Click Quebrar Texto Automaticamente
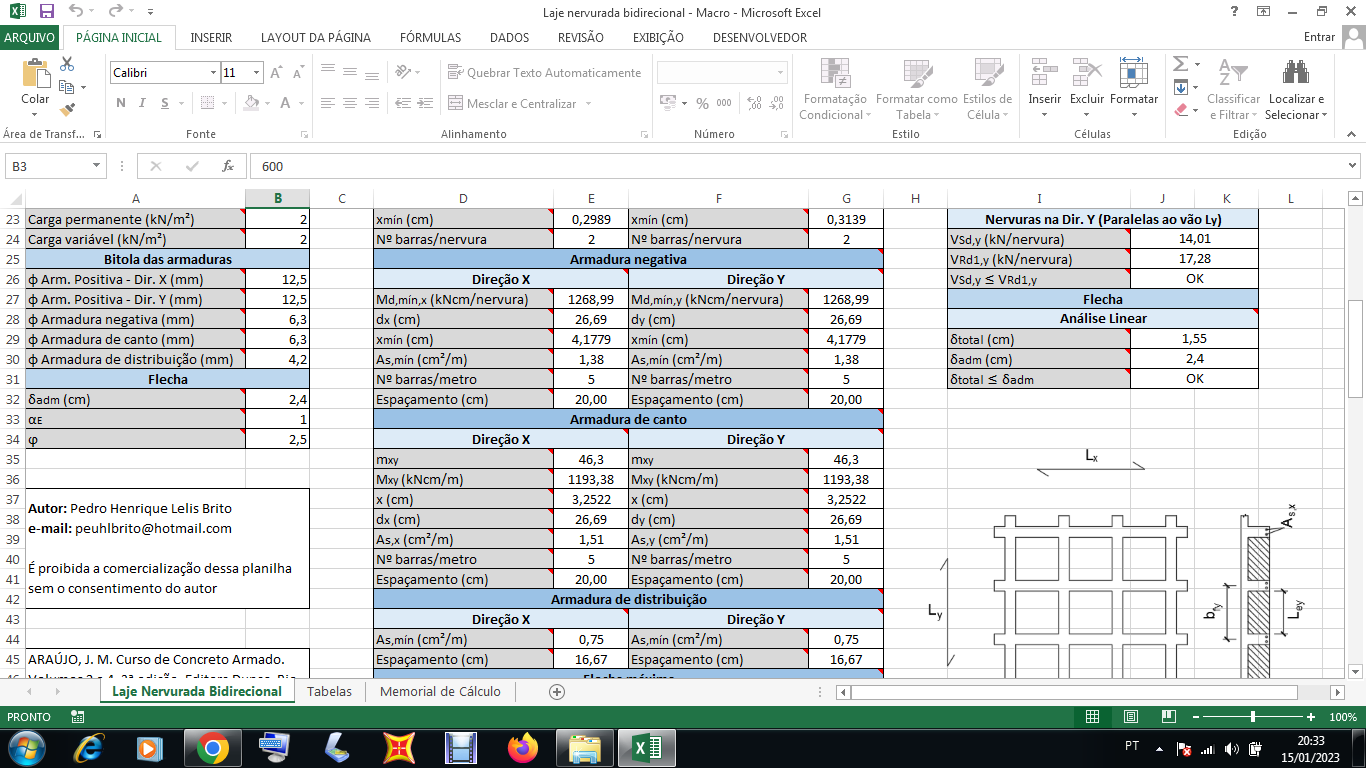Viewport: 1366px width, 768px height. (x=545, y=73)
